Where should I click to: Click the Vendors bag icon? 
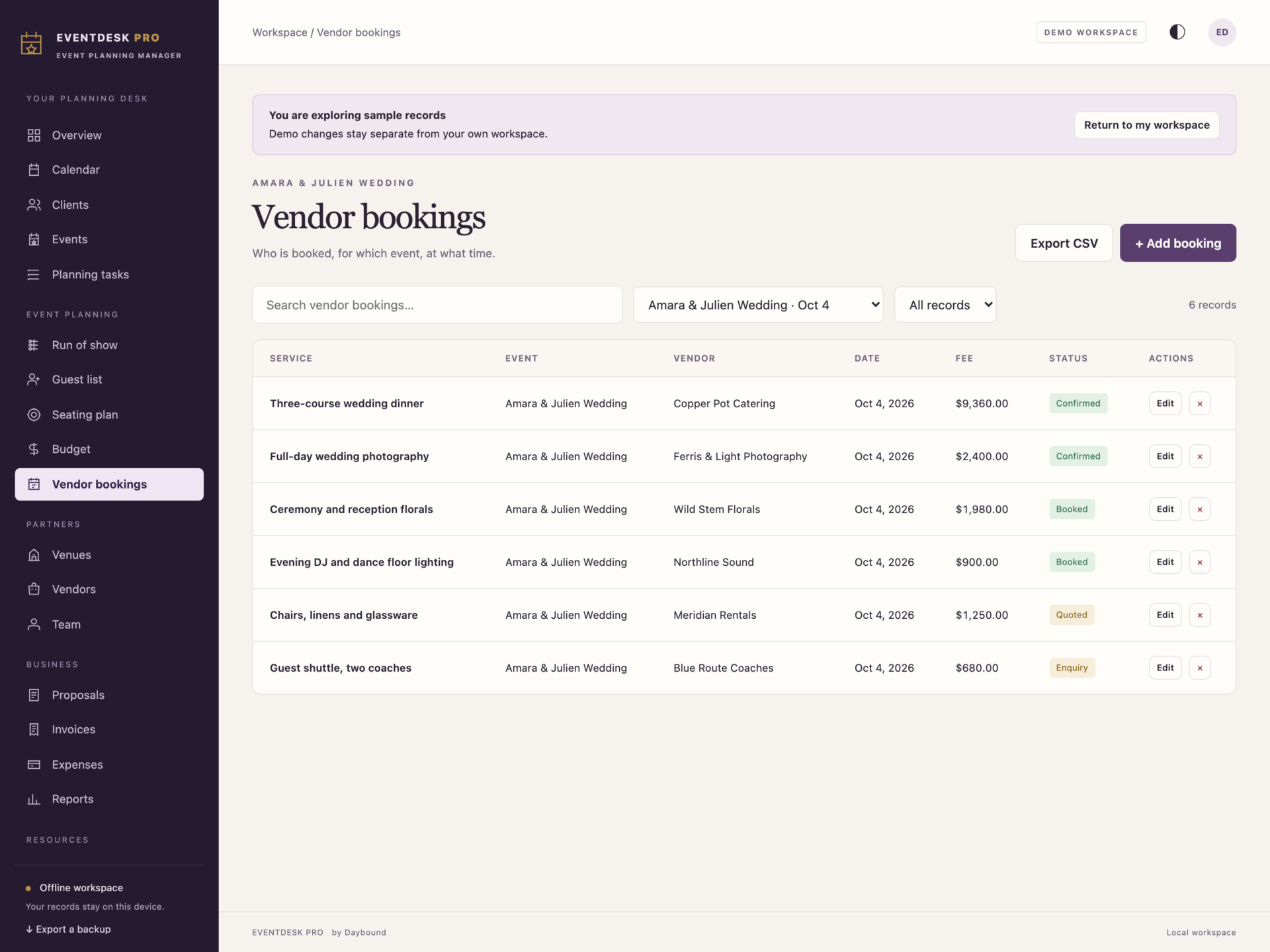tap(34, 589)
